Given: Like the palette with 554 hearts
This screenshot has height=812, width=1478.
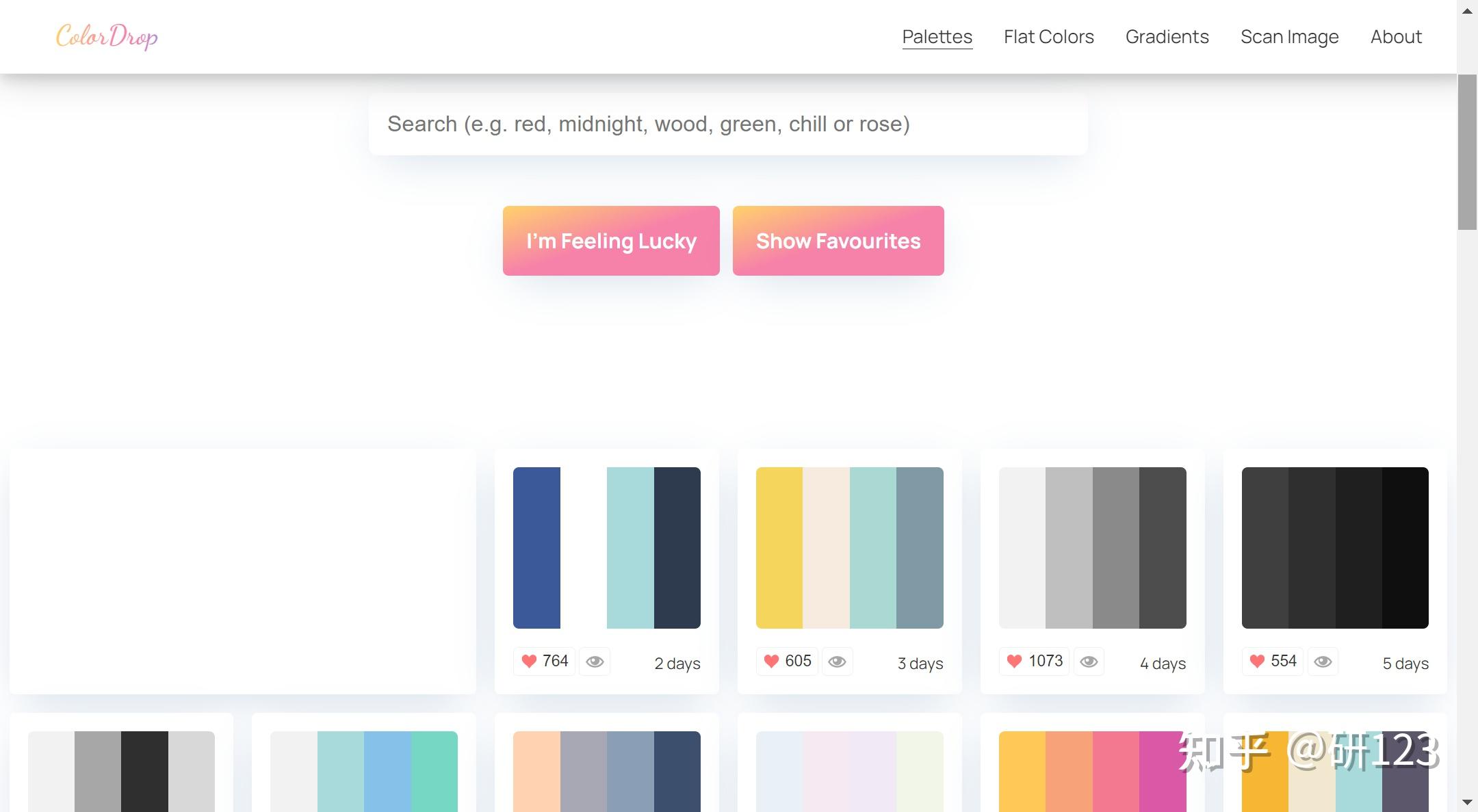Looking at the screenshot, I should (x=1273, y=661).
